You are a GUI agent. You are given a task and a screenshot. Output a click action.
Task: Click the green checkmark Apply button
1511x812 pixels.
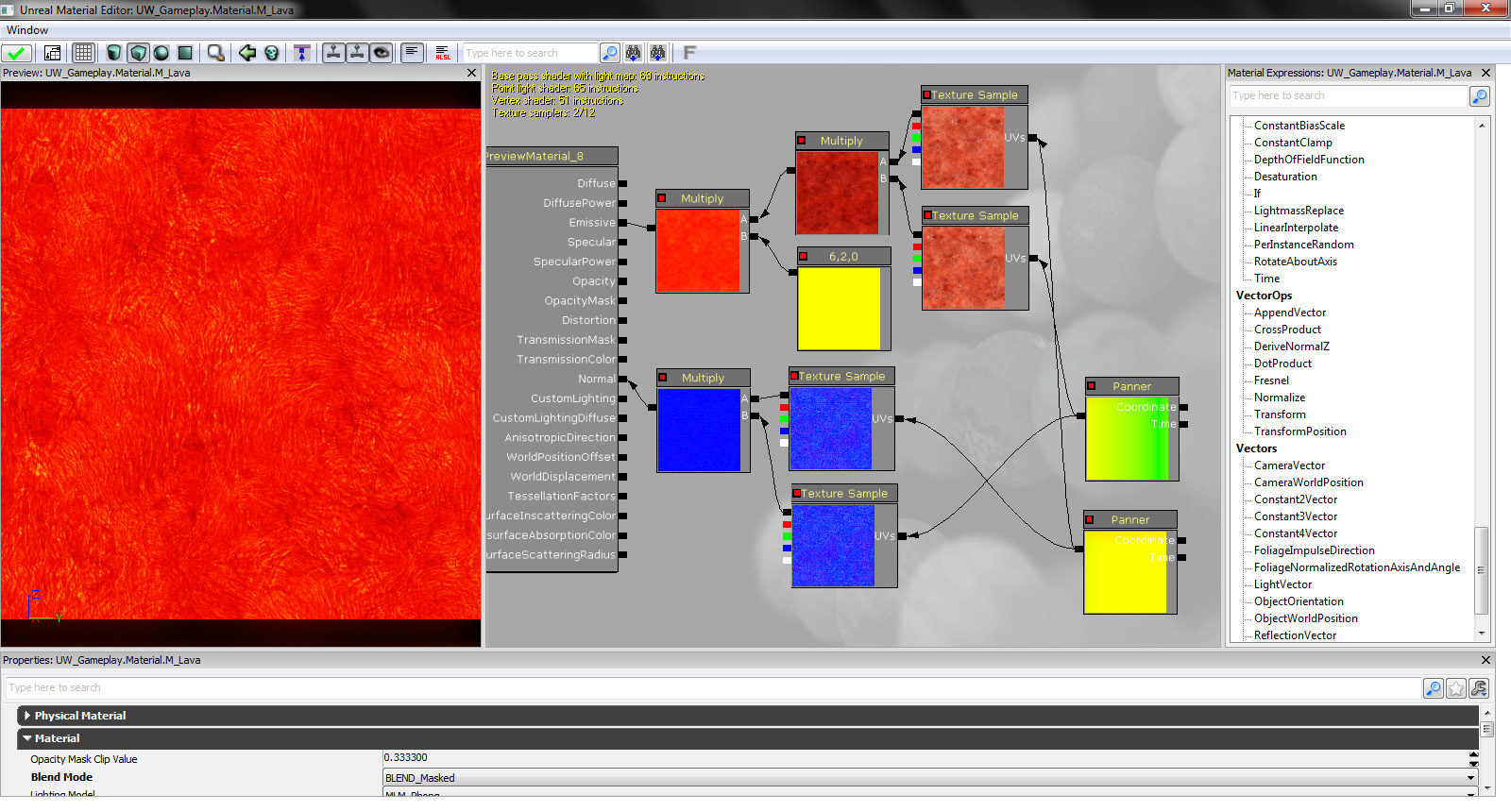[17, 53]
